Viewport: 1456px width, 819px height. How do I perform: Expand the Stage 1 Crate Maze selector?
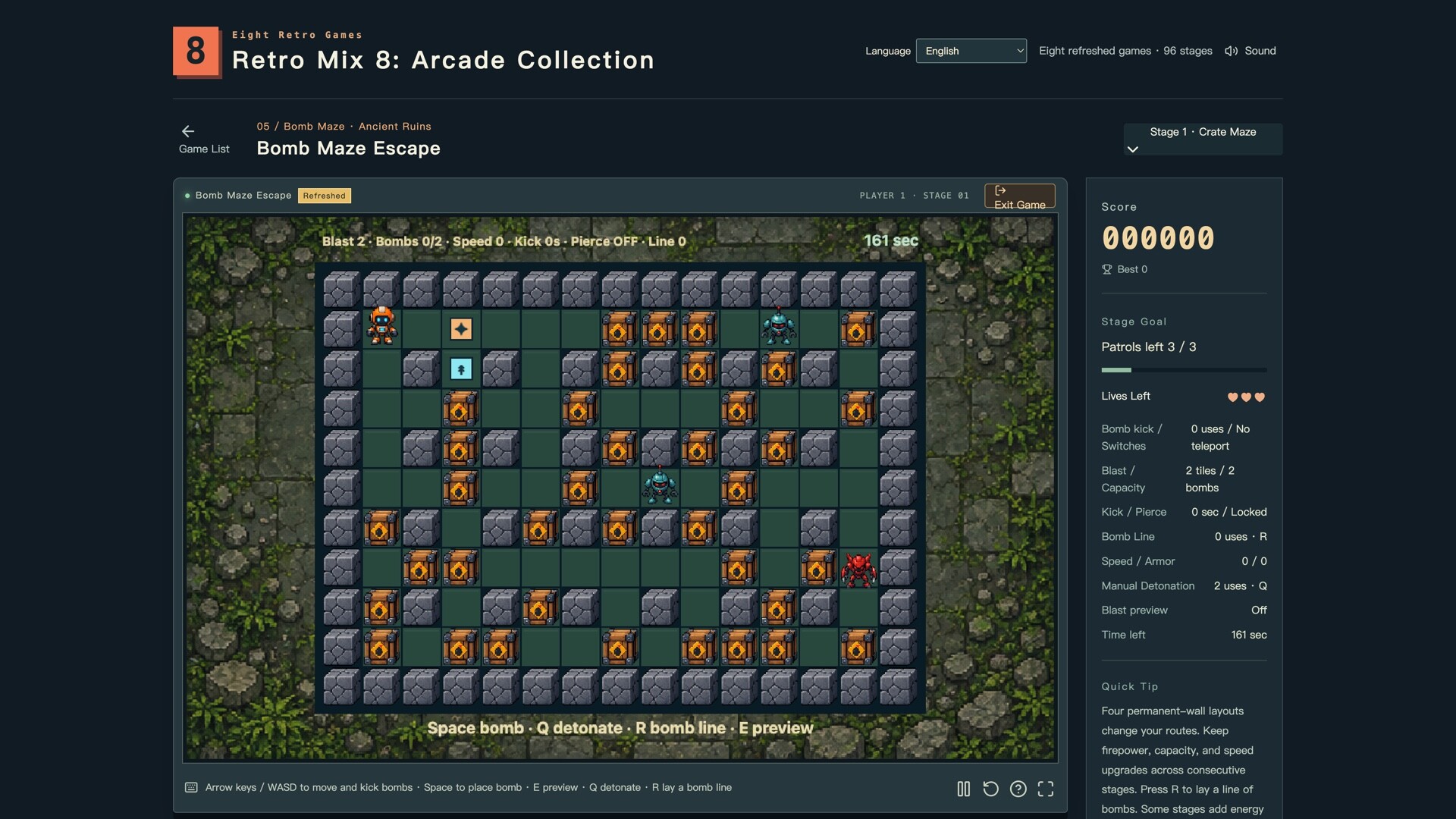coord(1203,140)
